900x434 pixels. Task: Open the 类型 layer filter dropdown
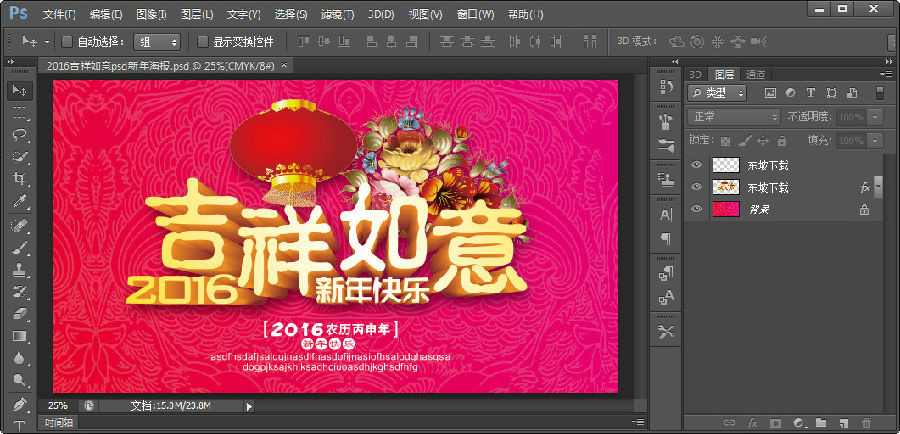point(717,92)
